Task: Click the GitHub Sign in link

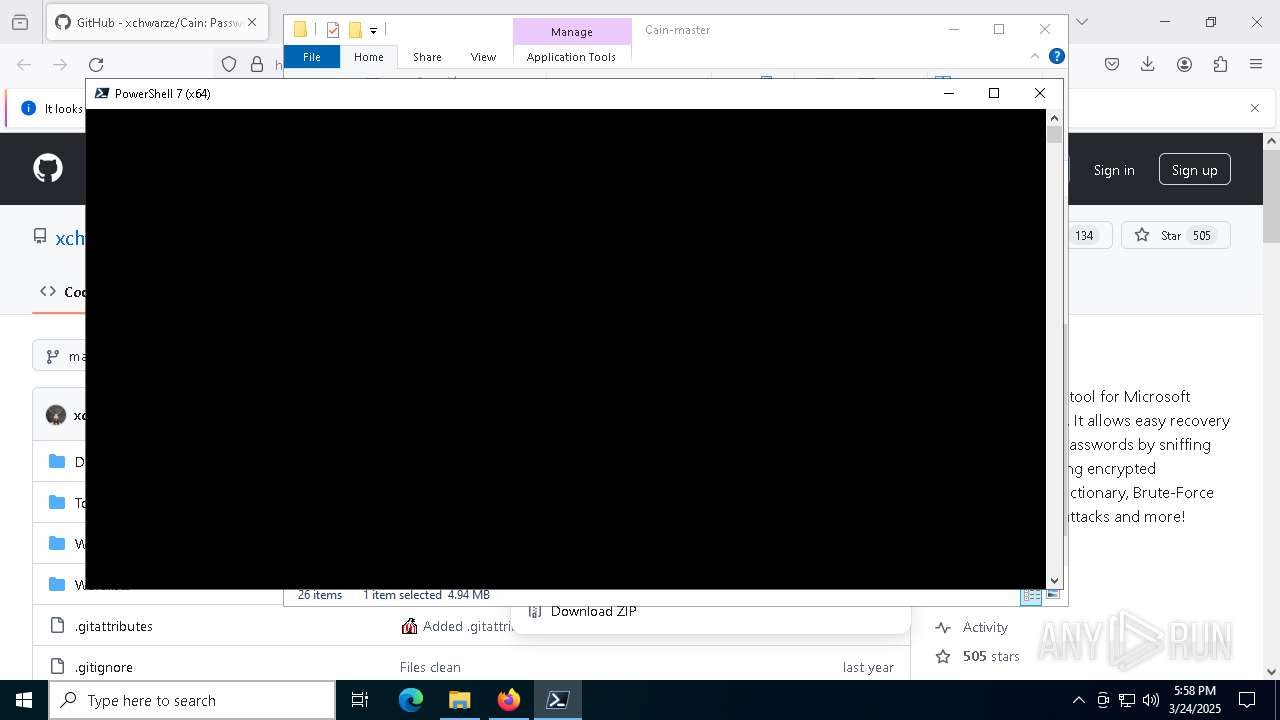Action: [x=1114, y=170]
